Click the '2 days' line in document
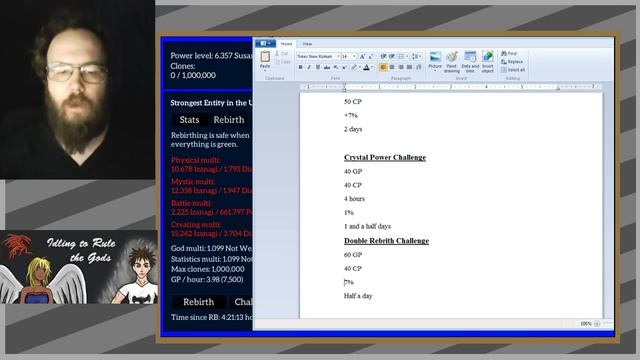 click(x=353, y=129)
